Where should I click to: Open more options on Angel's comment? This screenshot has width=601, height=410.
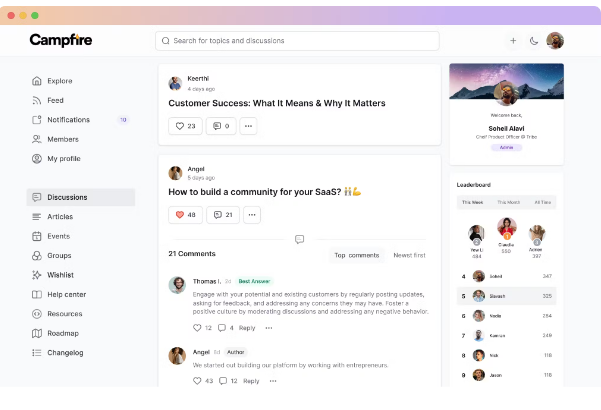pos(273,381)
